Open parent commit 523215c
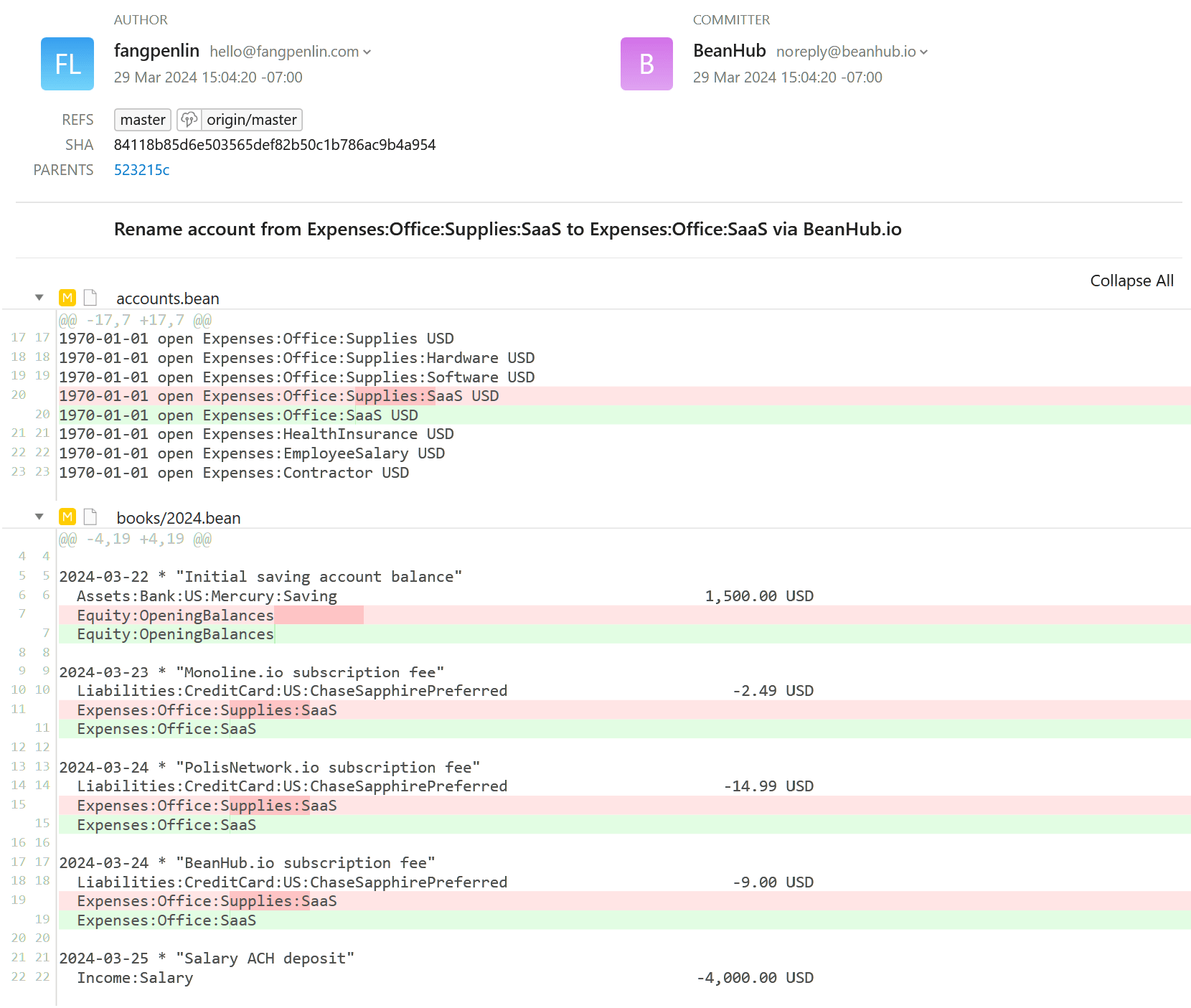This screenshot has width=1191, height=1008. click(x=141, y=170)
